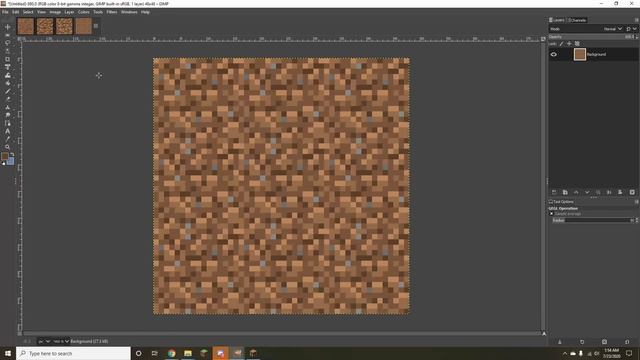640x360 pixels.
Task: Reset tool options to defaults
Action: [627, 342]
